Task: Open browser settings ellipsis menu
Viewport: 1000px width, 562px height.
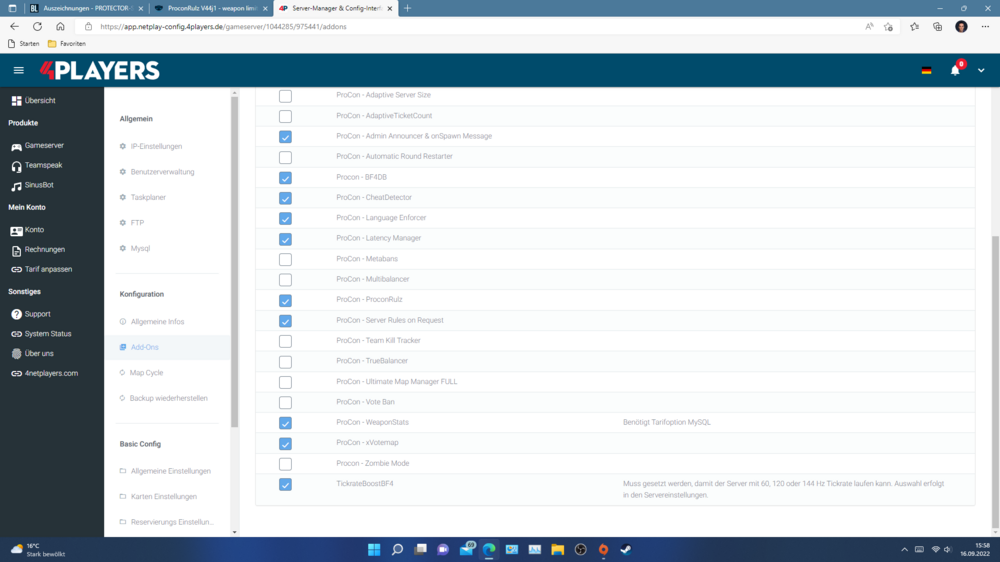Action: (985, 27)
